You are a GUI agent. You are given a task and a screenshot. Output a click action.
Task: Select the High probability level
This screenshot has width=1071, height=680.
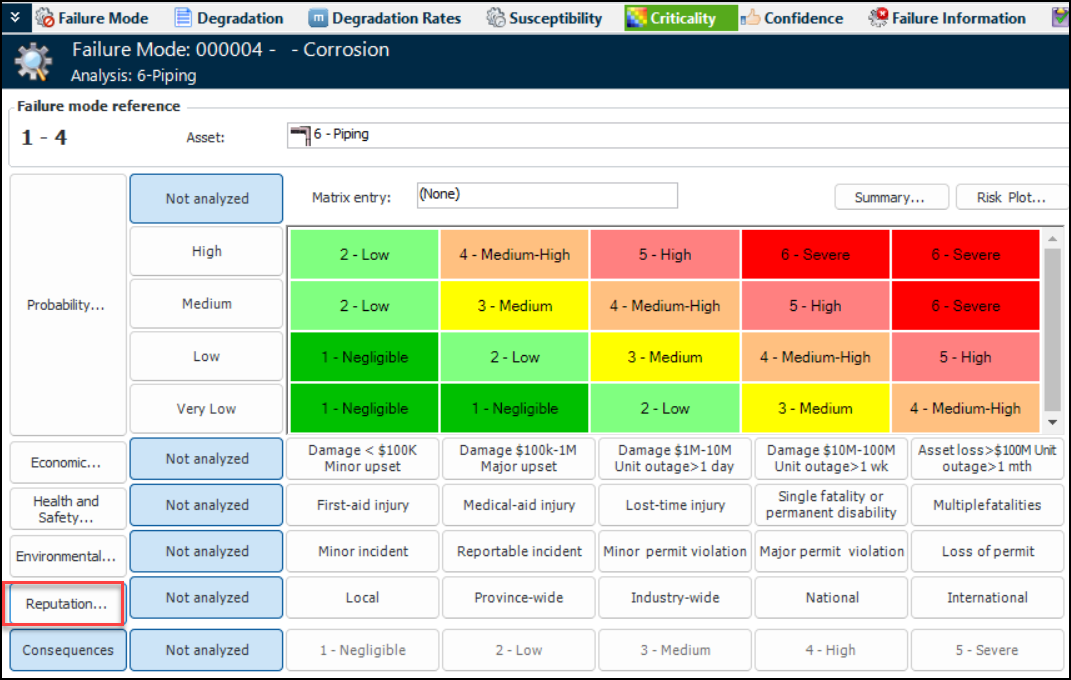(x=206, y=252)
